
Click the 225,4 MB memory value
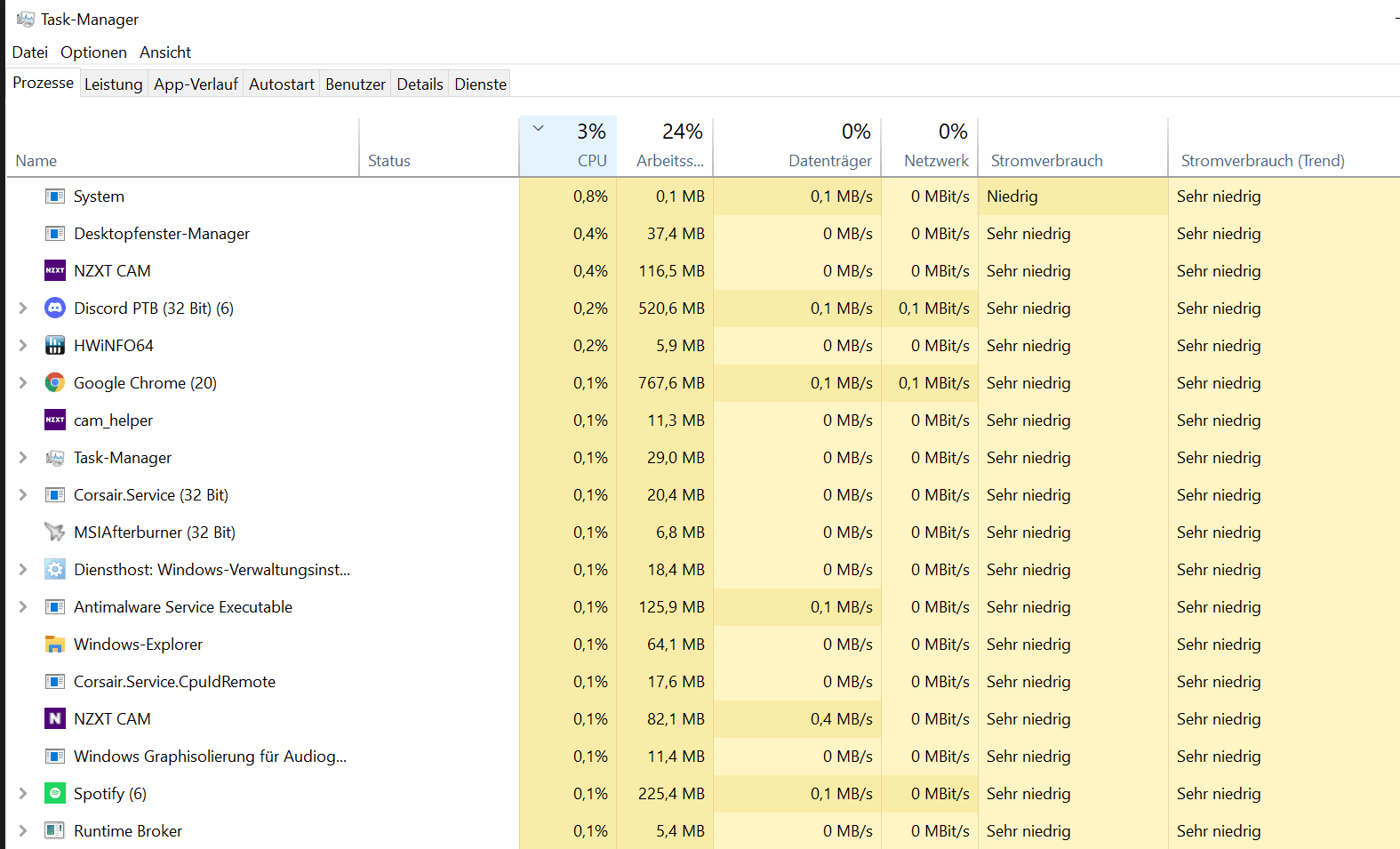[x=671, y=794]
